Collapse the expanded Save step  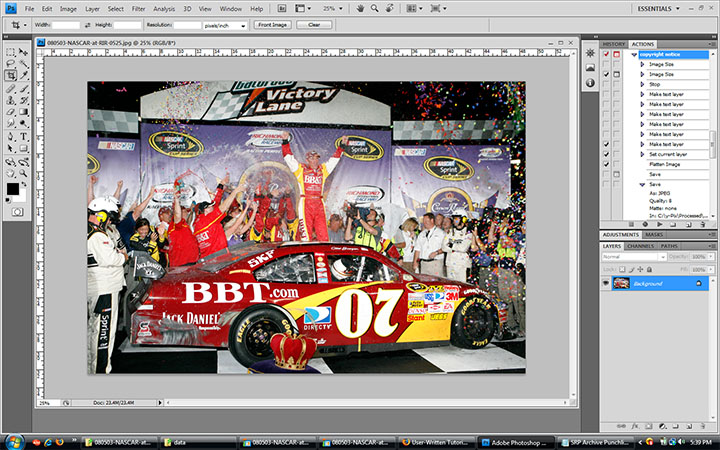click(642, 185)
